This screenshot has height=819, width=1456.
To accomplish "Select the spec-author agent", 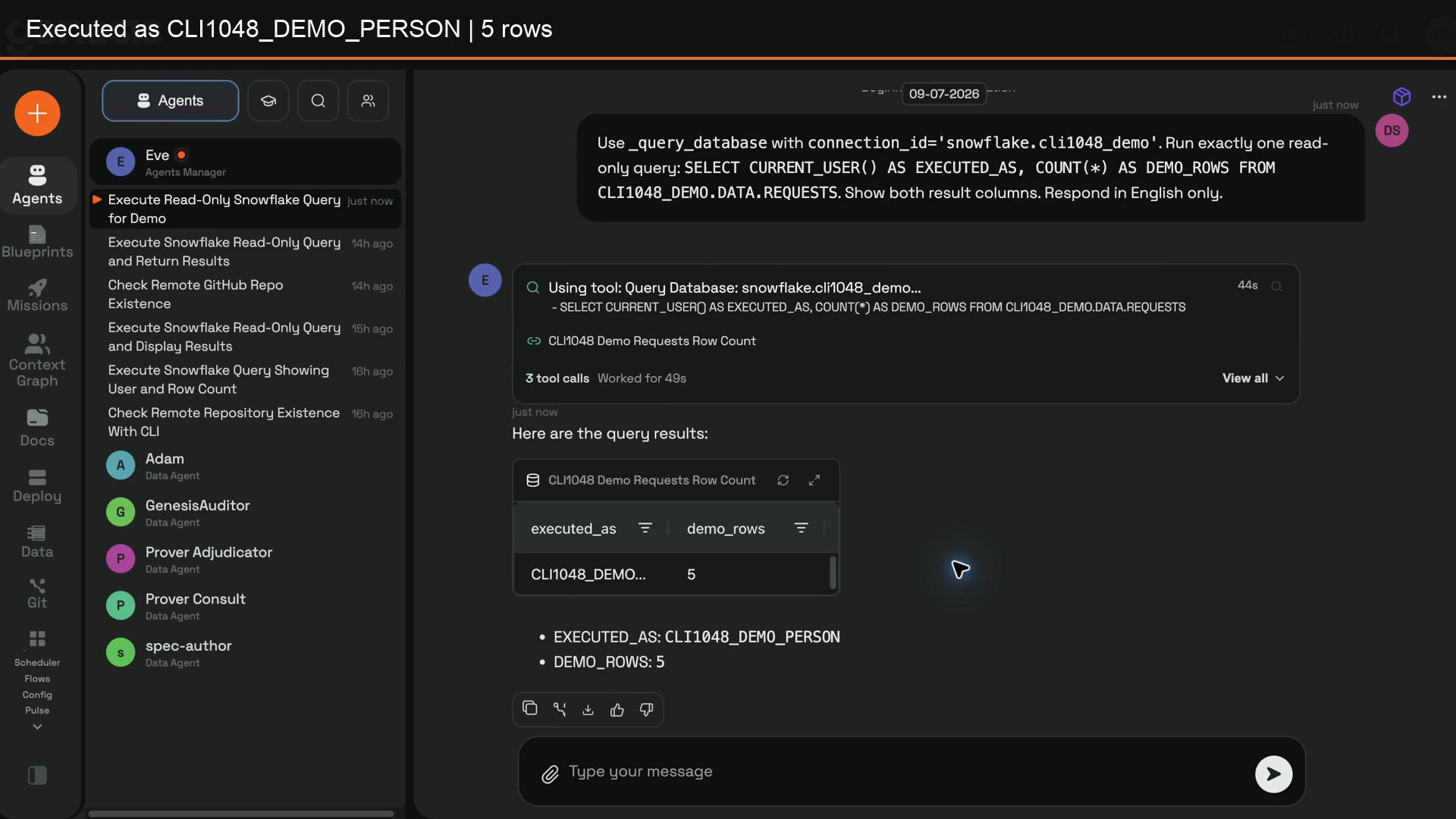I will pos(246,653).
